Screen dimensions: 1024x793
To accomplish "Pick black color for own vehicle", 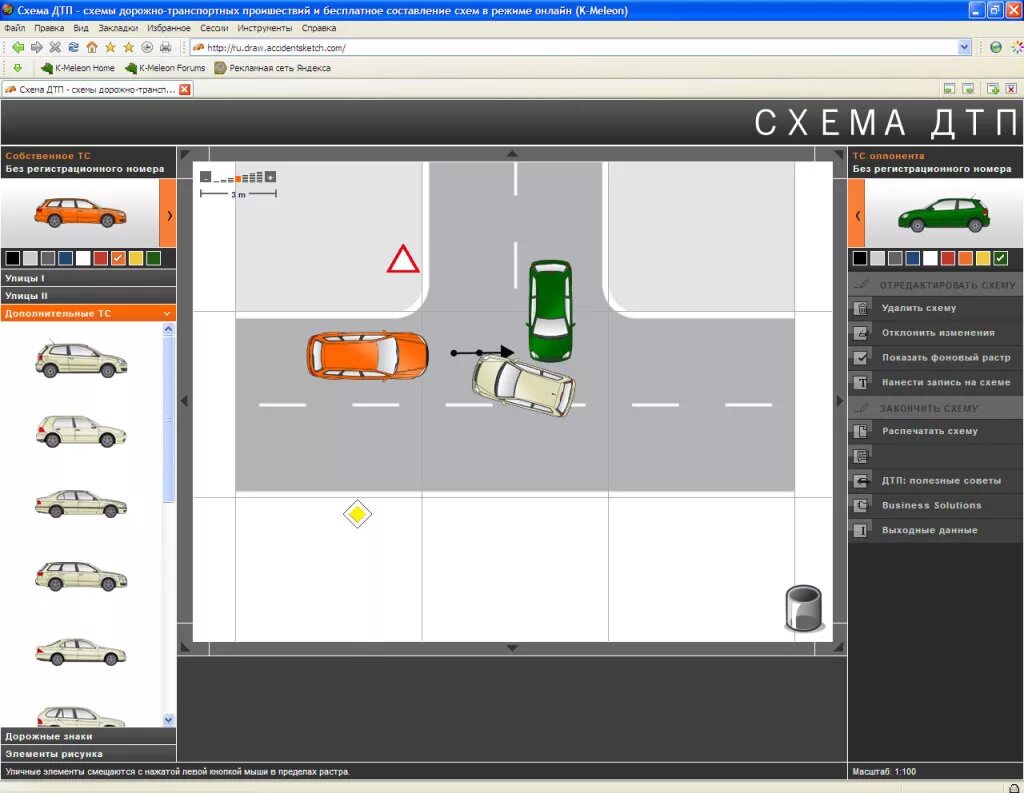I will click(x=12, y=258).
